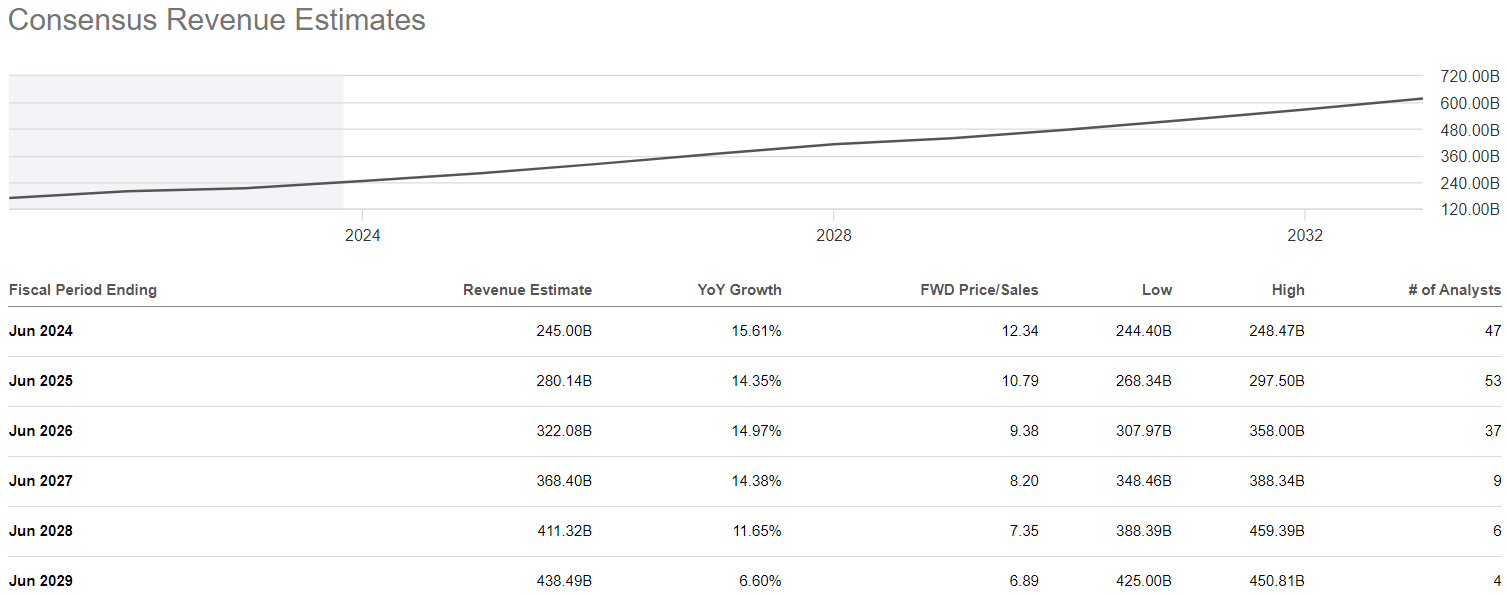Click the 2028 label on chart axis
Viewport: 1507px width, 596px height.
click(833, 236)
